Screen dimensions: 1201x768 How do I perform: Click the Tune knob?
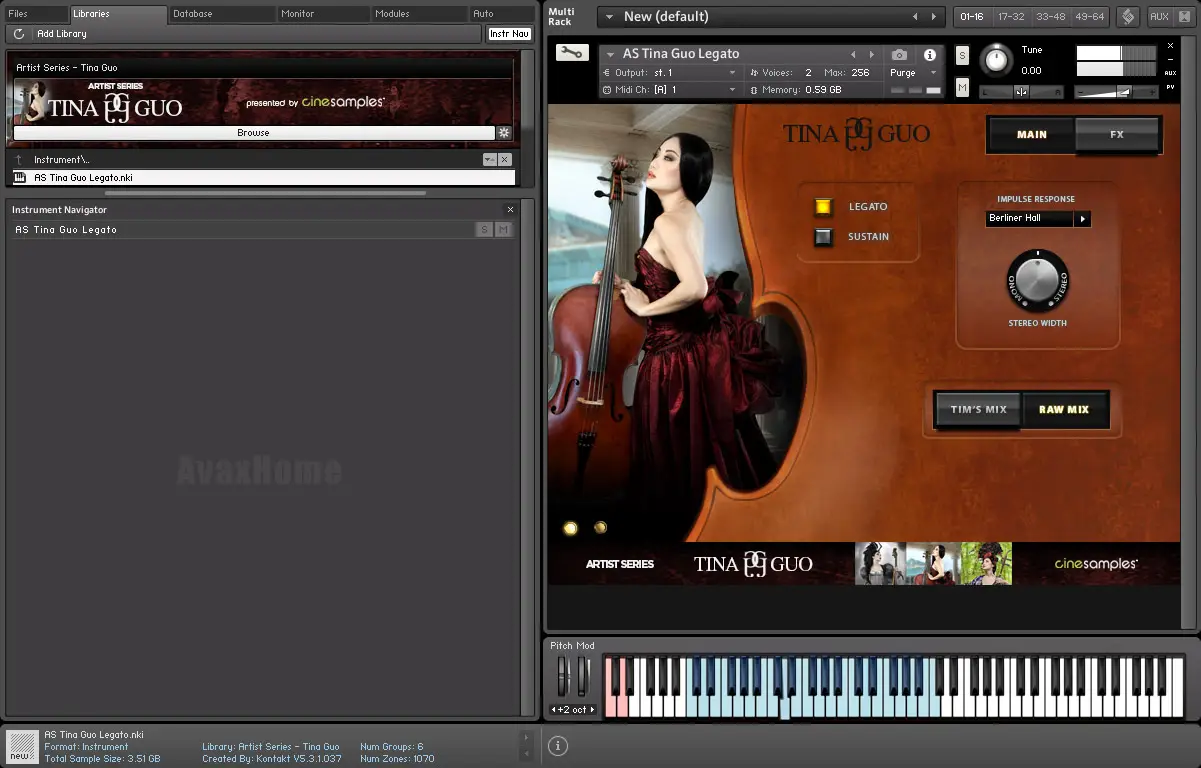996,60
